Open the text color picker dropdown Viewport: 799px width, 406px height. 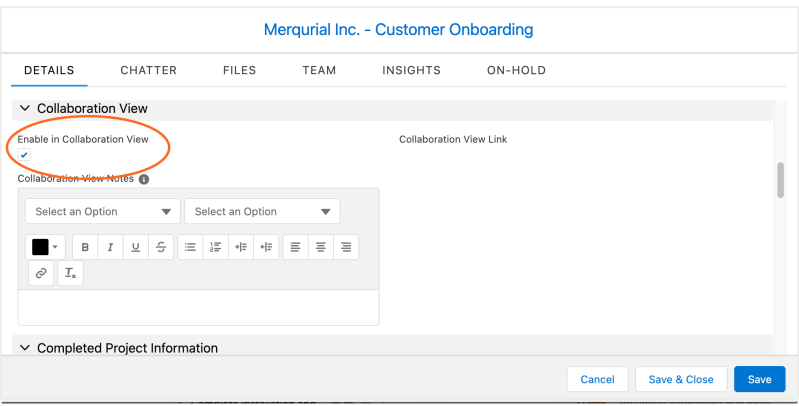(x=45, y=247)
